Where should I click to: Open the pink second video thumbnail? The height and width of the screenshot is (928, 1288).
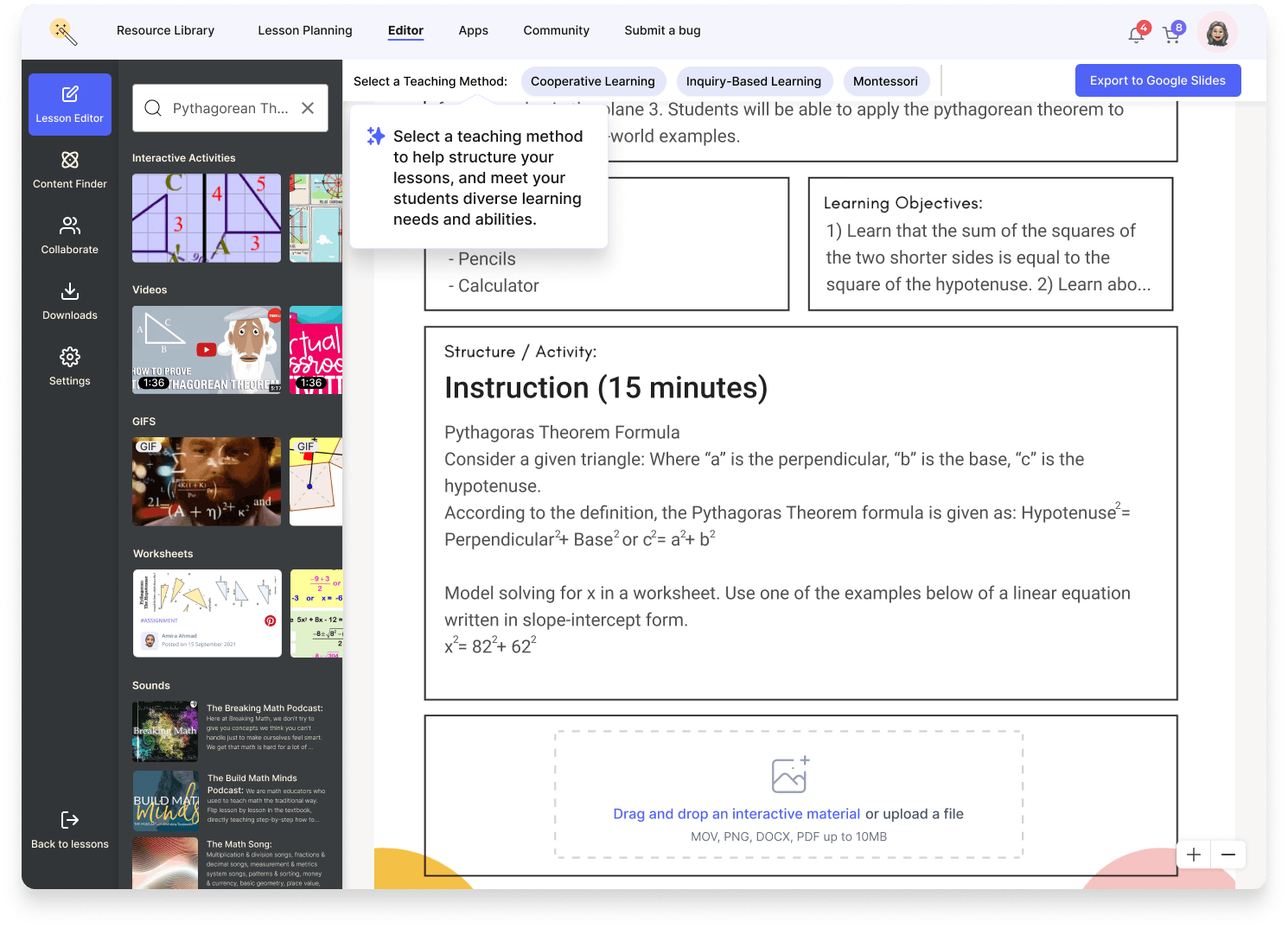[x=316, y=350]
